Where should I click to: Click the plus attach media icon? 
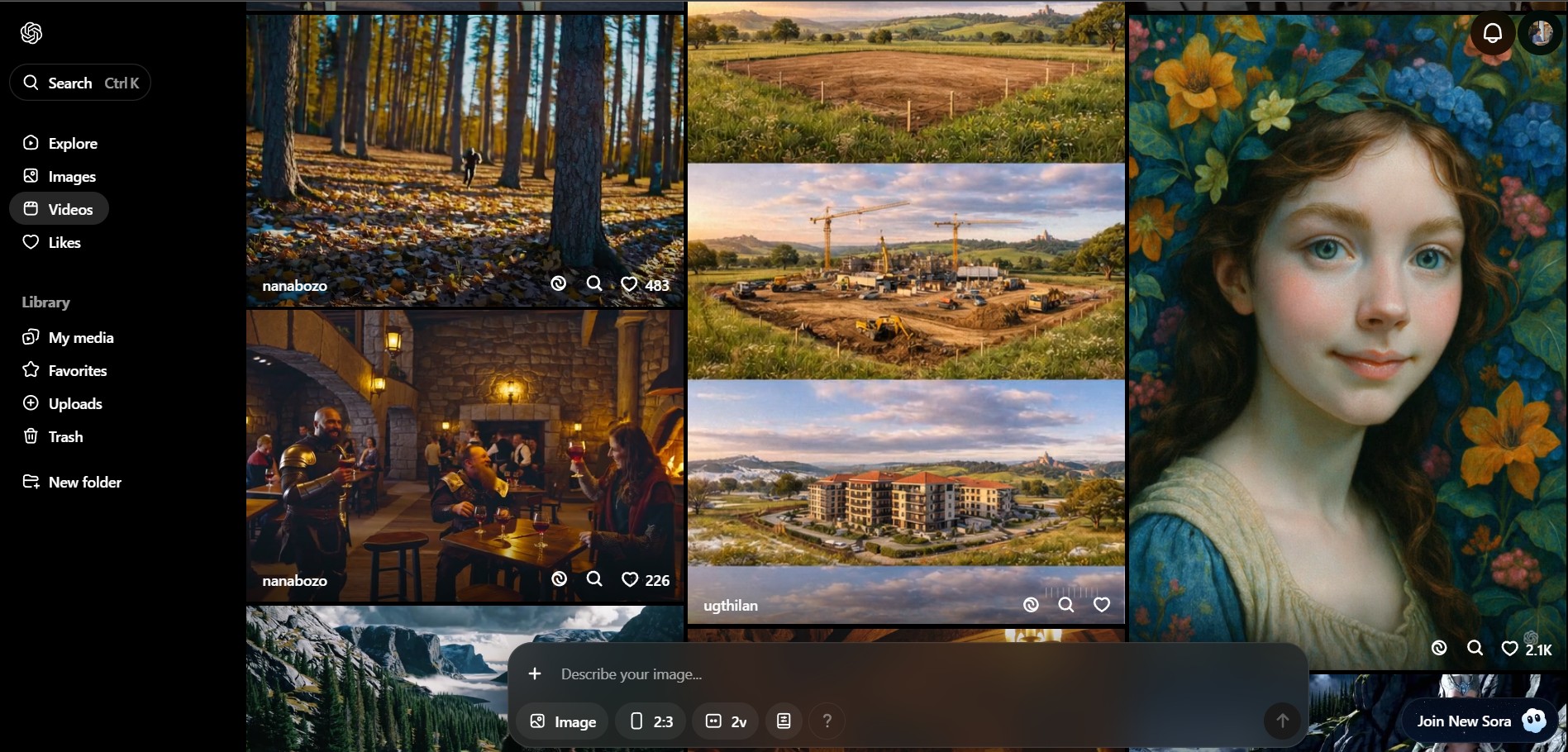point(535,674)
